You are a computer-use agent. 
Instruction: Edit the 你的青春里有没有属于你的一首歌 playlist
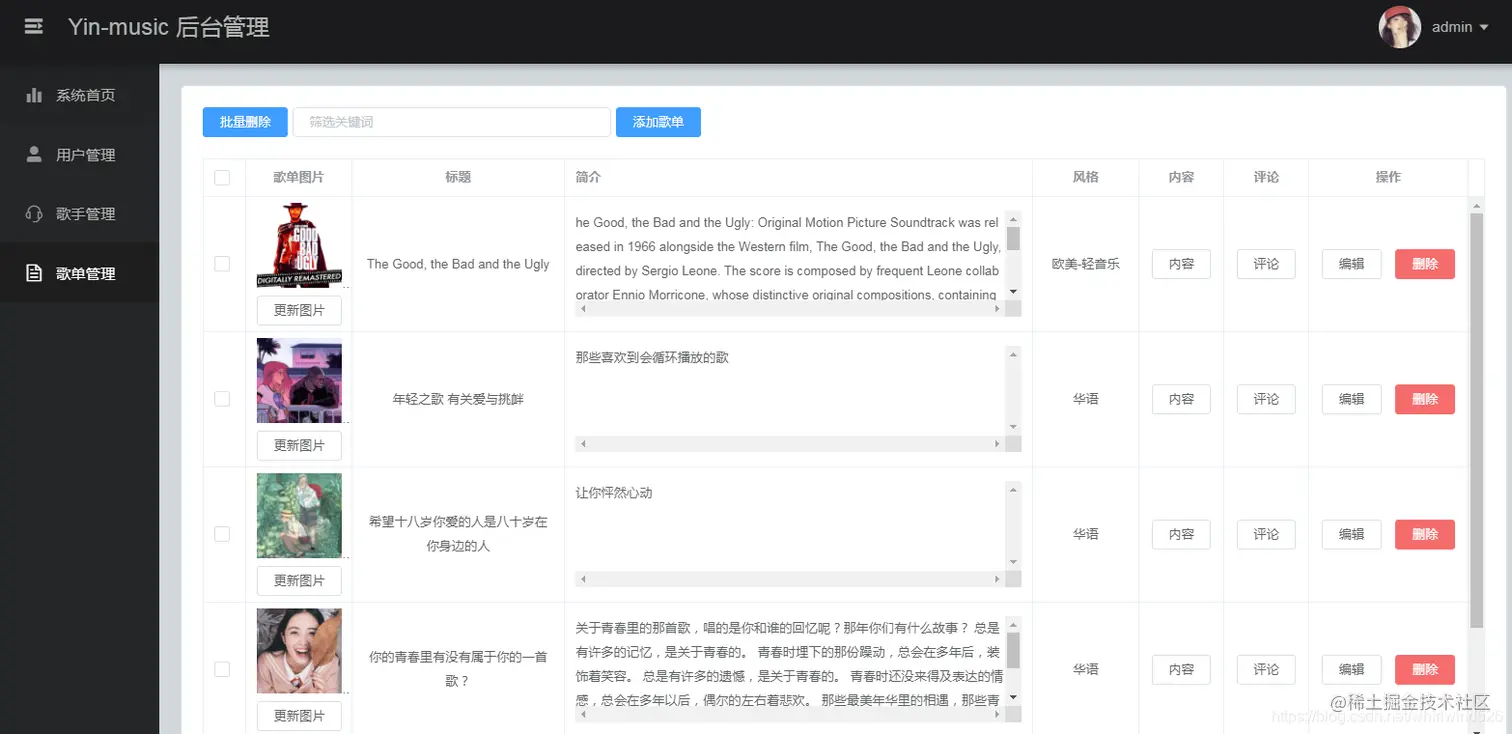[x=1351, y=669]
